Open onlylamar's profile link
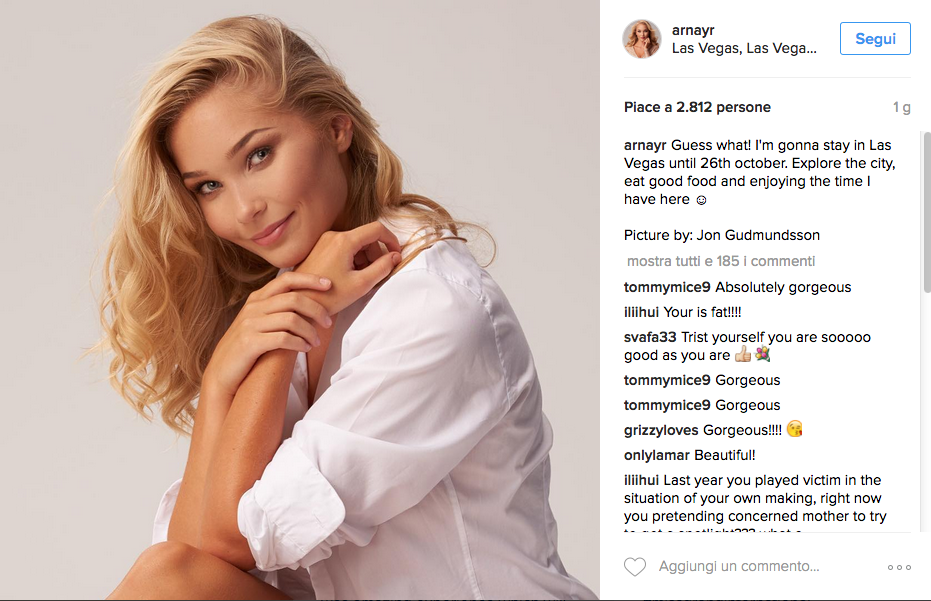The width and height of the screenshot is (931, 601). click(657, 455)
